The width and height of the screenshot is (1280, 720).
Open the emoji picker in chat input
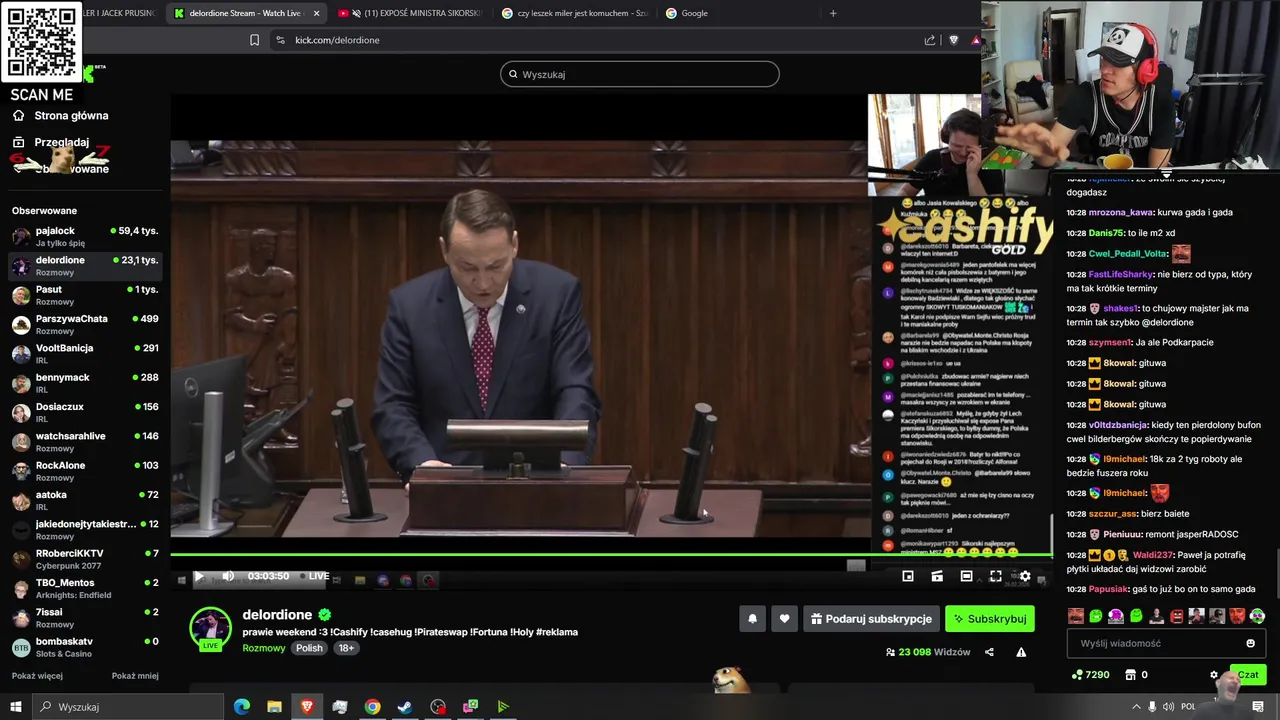(1250, 643)
